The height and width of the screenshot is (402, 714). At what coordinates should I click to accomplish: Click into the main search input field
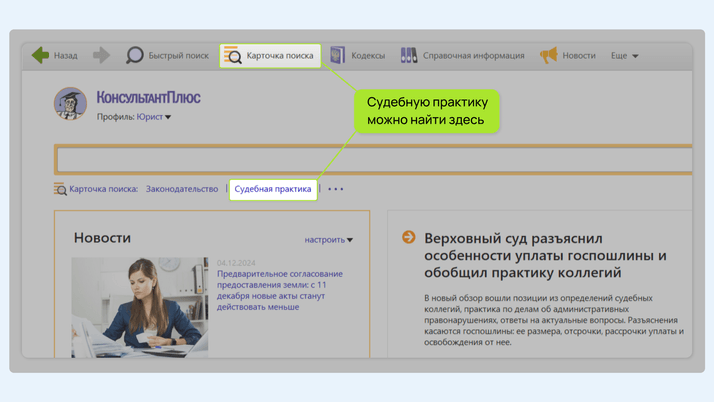click(374, 160)
